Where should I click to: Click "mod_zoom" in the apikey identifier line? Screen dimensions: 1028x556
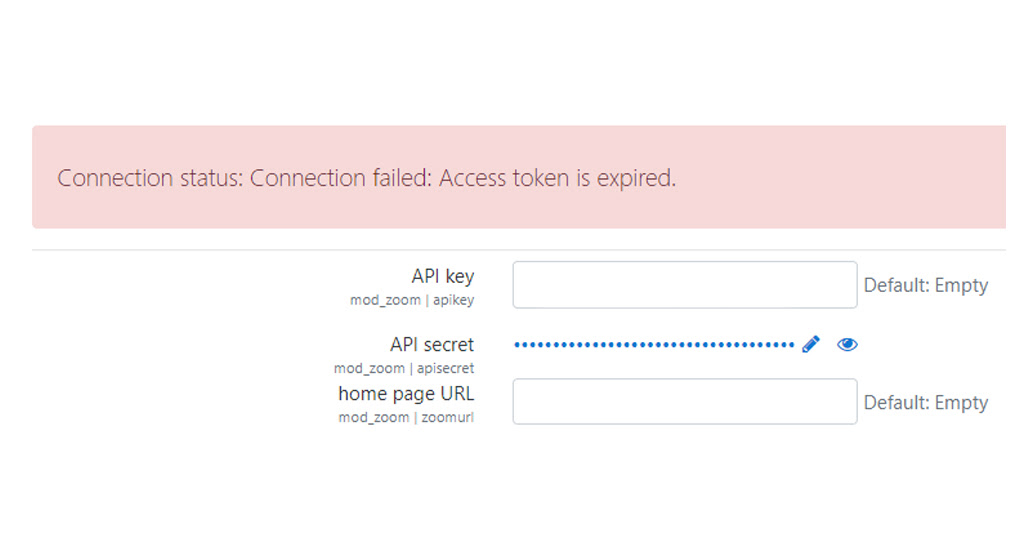[386, 300]
